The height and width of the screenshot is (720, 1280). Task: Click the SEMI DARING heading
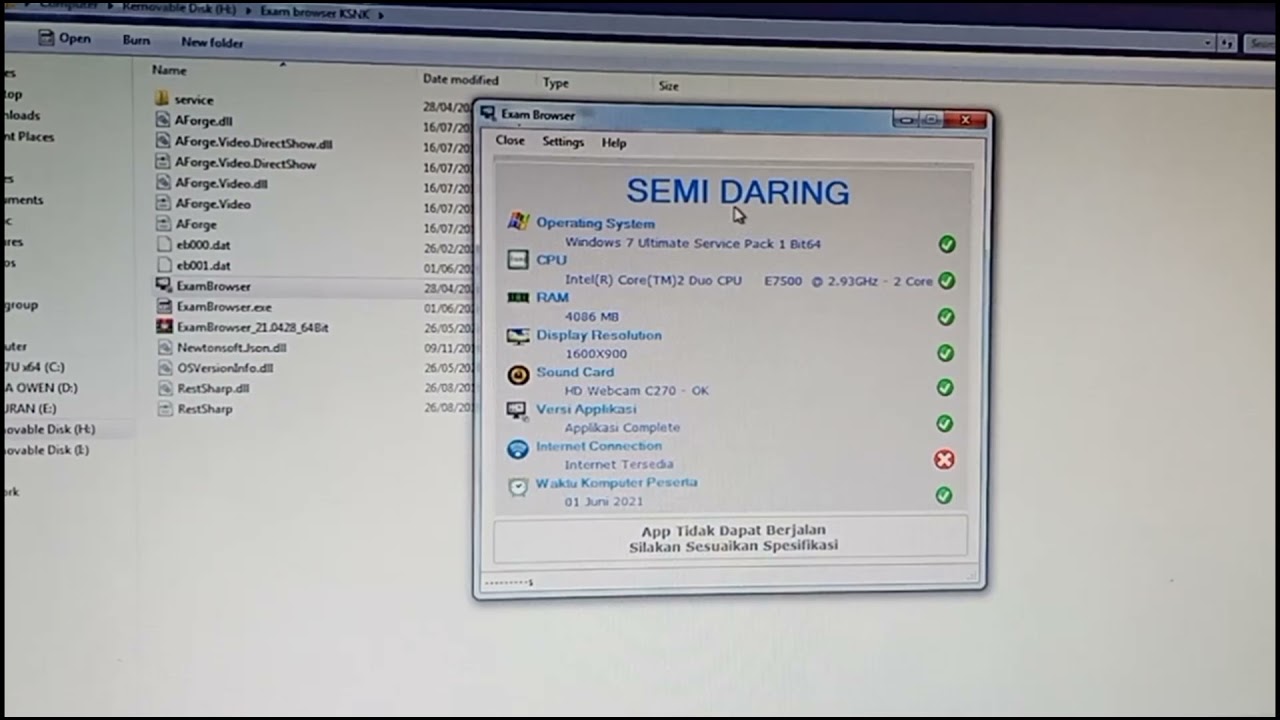point(738,192)
